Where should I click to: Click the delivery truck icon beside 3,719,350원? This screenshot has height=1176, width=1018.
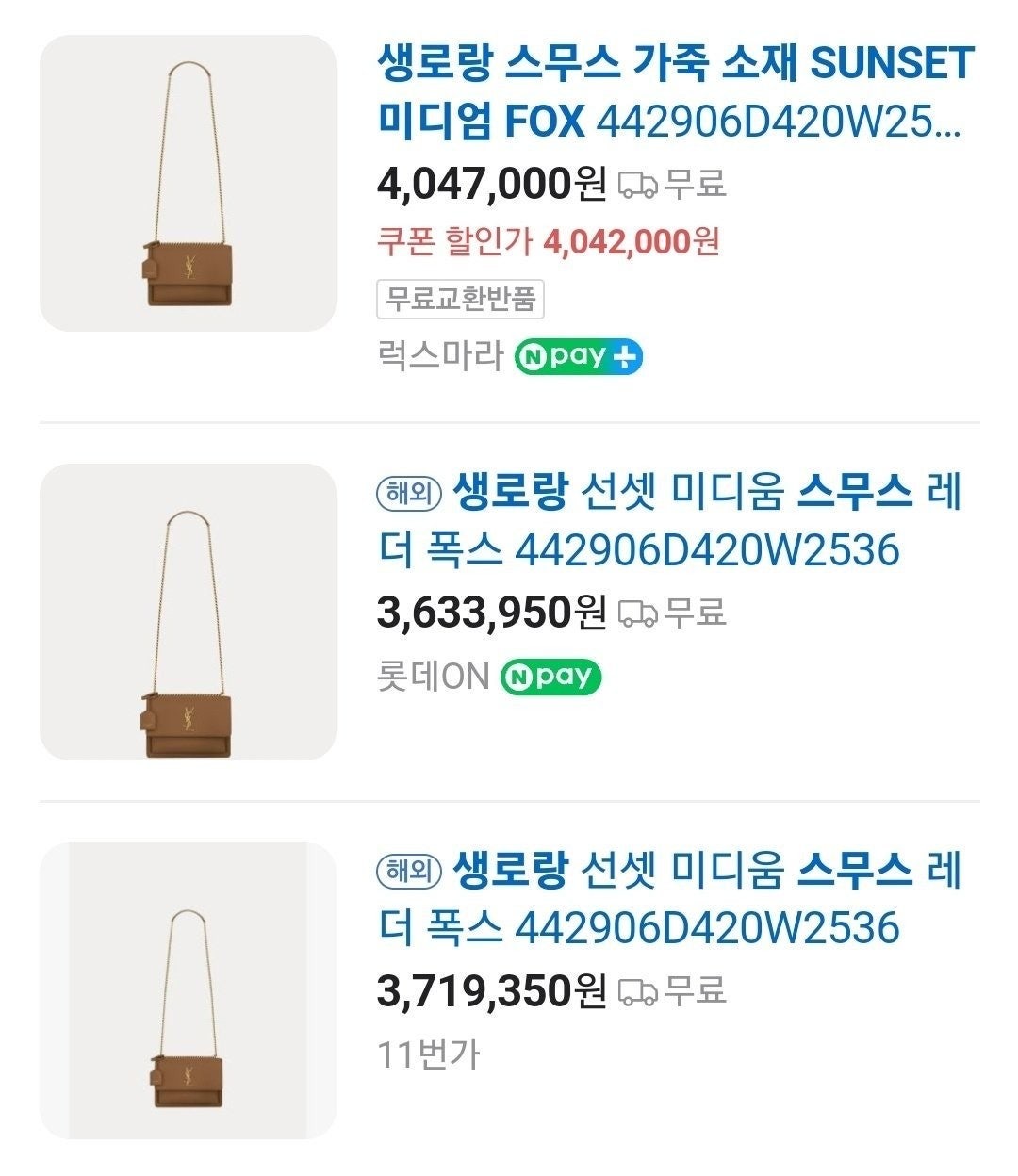pyautogui.click(x=637, y=992)
